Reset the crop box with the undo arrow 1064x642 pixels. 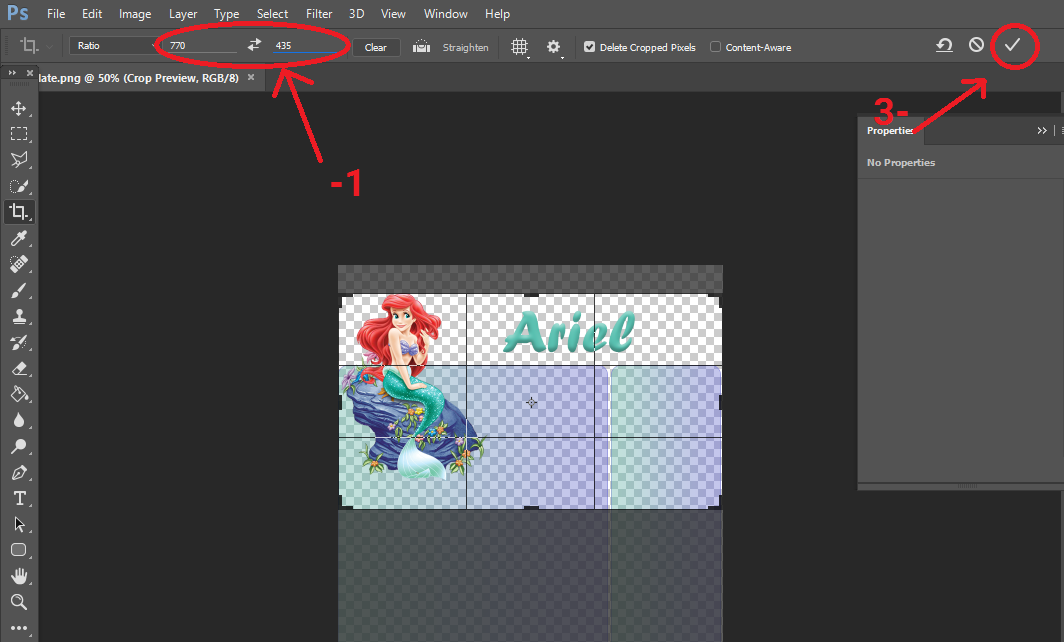944,45
